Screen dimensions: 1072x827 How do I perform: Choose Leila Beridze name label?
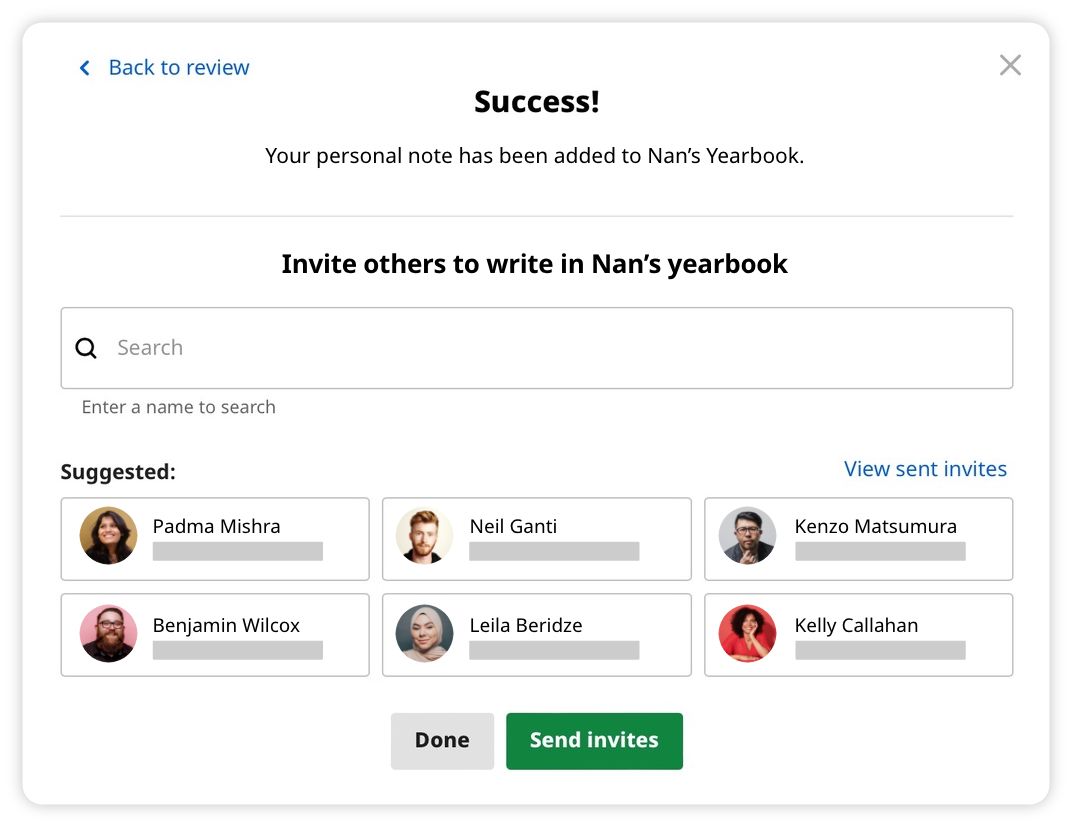[x=526, y=625]
